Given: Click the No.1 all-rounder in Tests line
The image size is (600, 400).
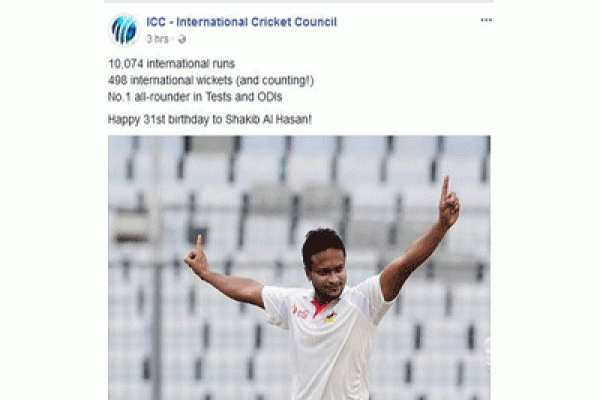Looking at the screenshot, I should point(195,97).
